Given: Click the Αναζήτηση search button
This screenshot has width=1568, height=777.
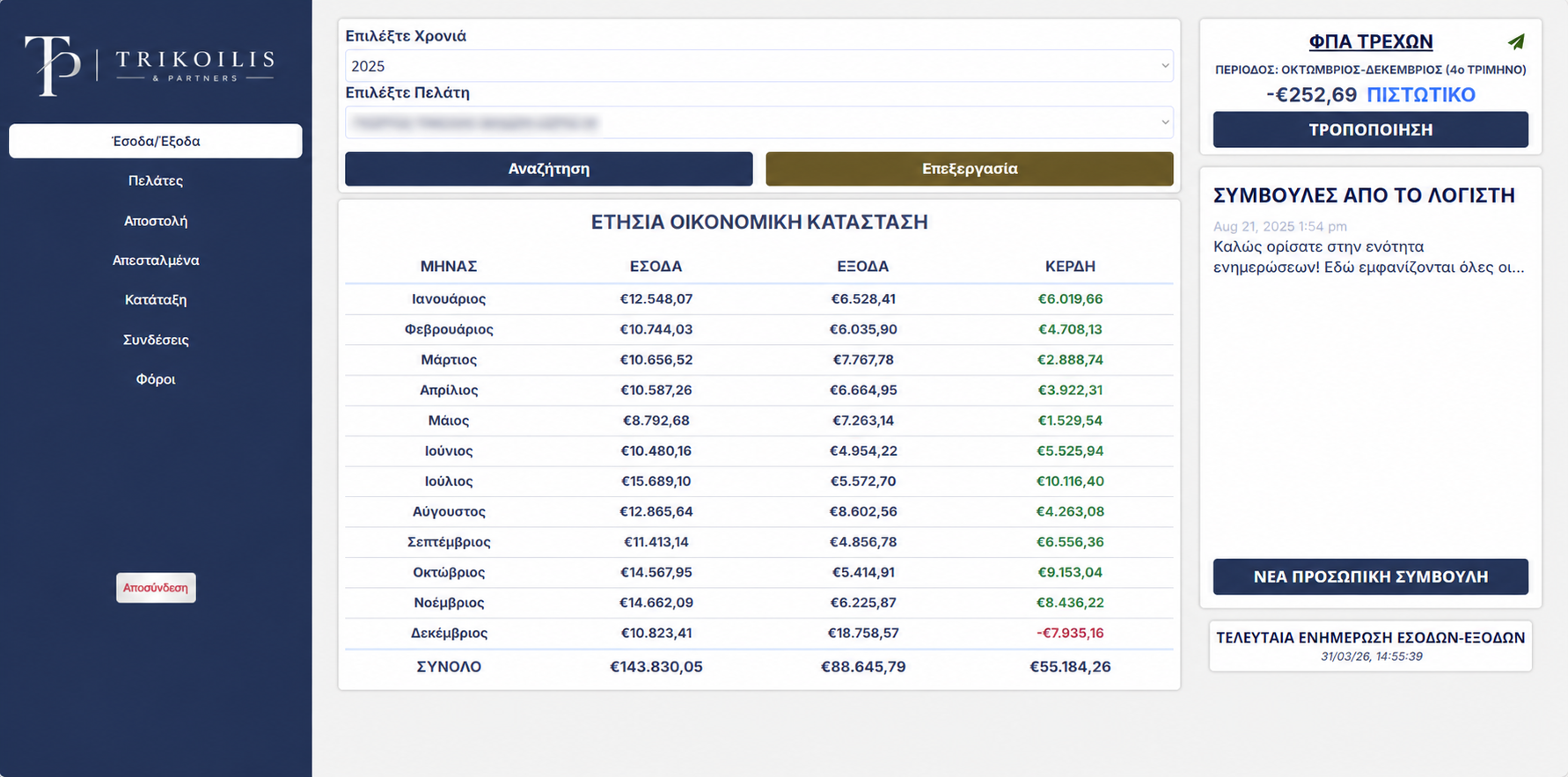Looking at the screenshot, I should 549,169.
